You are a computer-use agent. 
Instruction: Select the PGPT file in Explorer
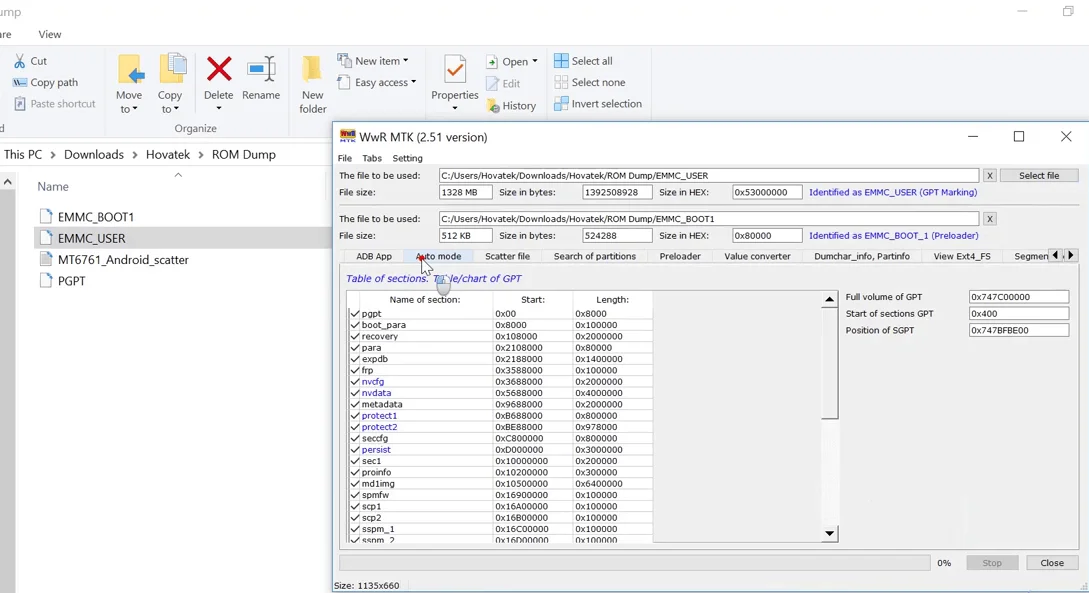click(72, 281)
